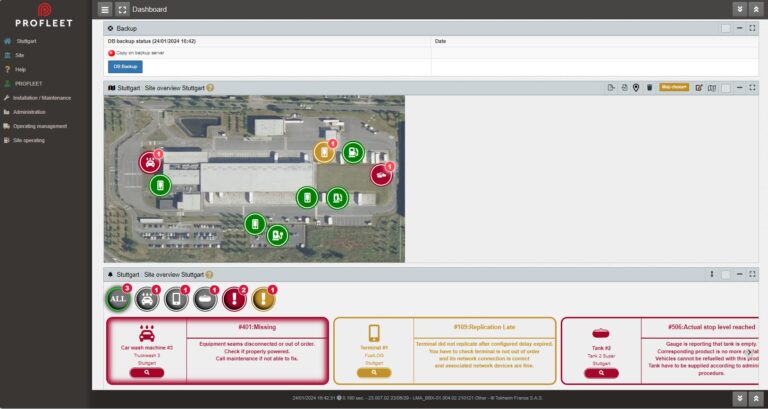Click #506:Actual stop level reached title
The height and width of the screenshot is (409, 768).
tap(712, 327)
